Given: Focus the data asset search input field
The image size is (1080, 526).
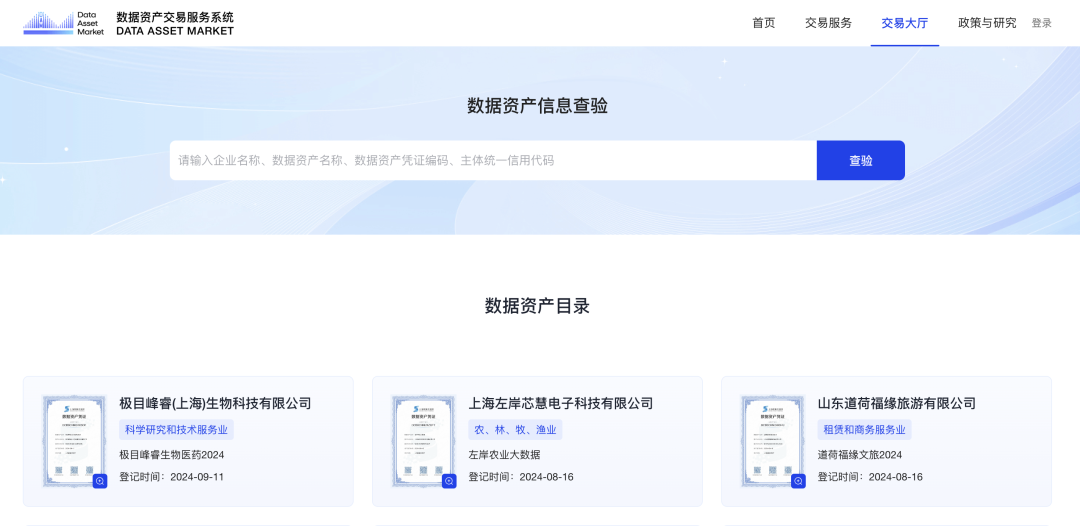Looking at the screenshot, I should click(492, 160).
